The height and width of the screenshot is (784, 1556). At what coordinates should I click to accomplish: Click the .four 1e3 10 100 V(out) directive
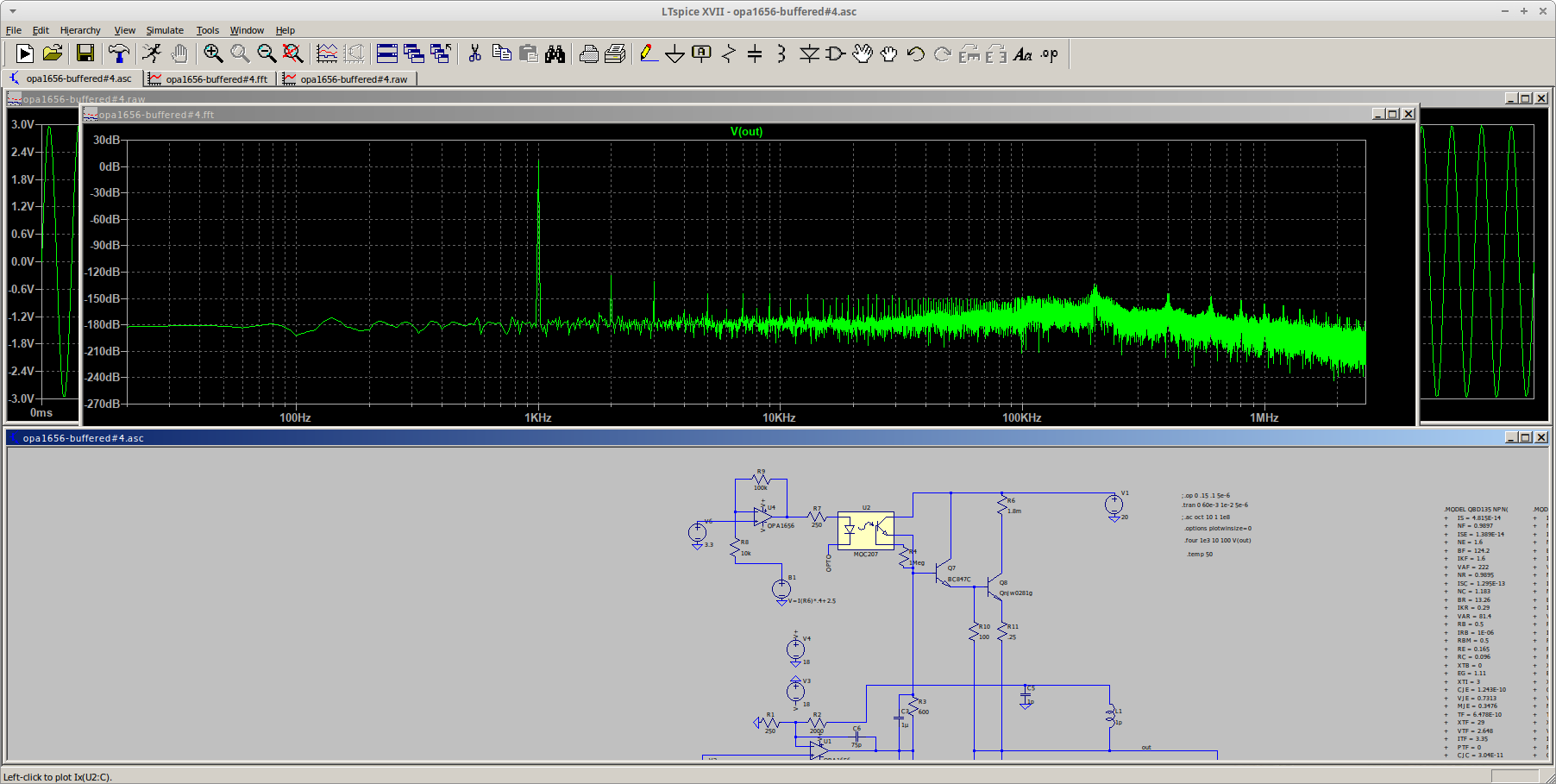(x=1217, y=540)
